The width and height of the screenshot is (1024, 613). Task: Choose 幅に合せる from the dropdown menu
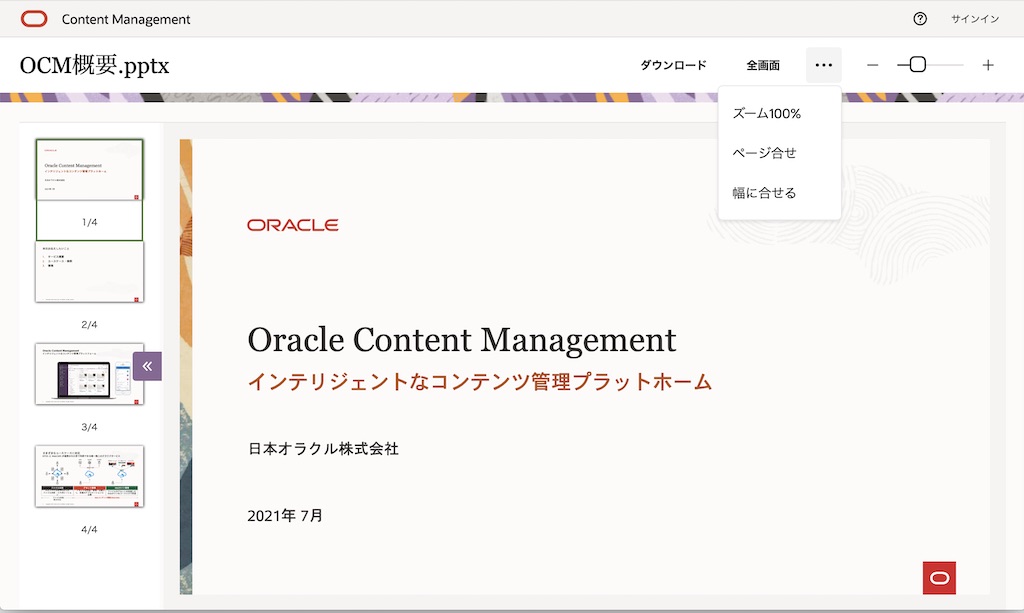pos(765,193)
